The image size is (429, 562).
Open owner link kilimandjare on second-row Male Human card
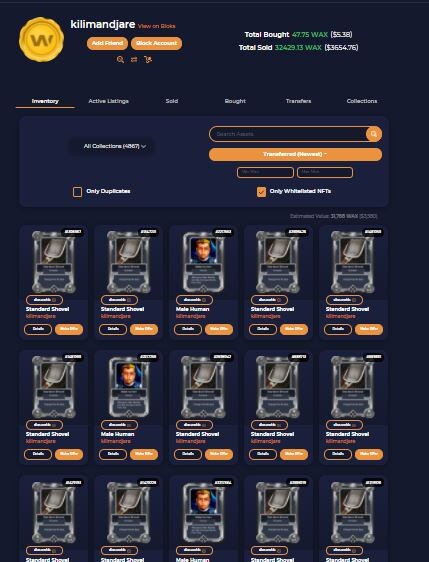click(x=116, y=441)
